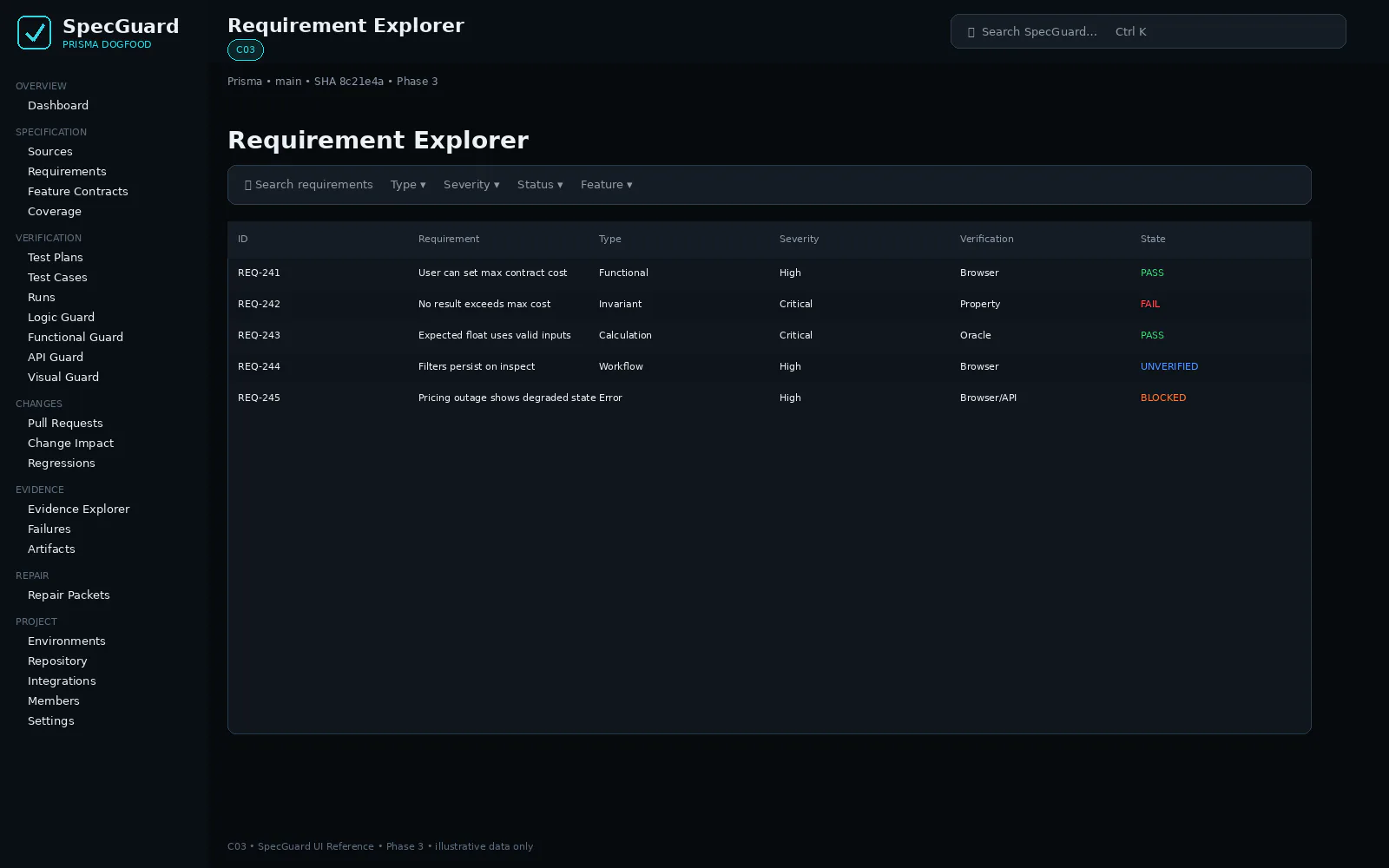
Task: Focus the Search SpecGuard field
Action: pos(1148,31)
